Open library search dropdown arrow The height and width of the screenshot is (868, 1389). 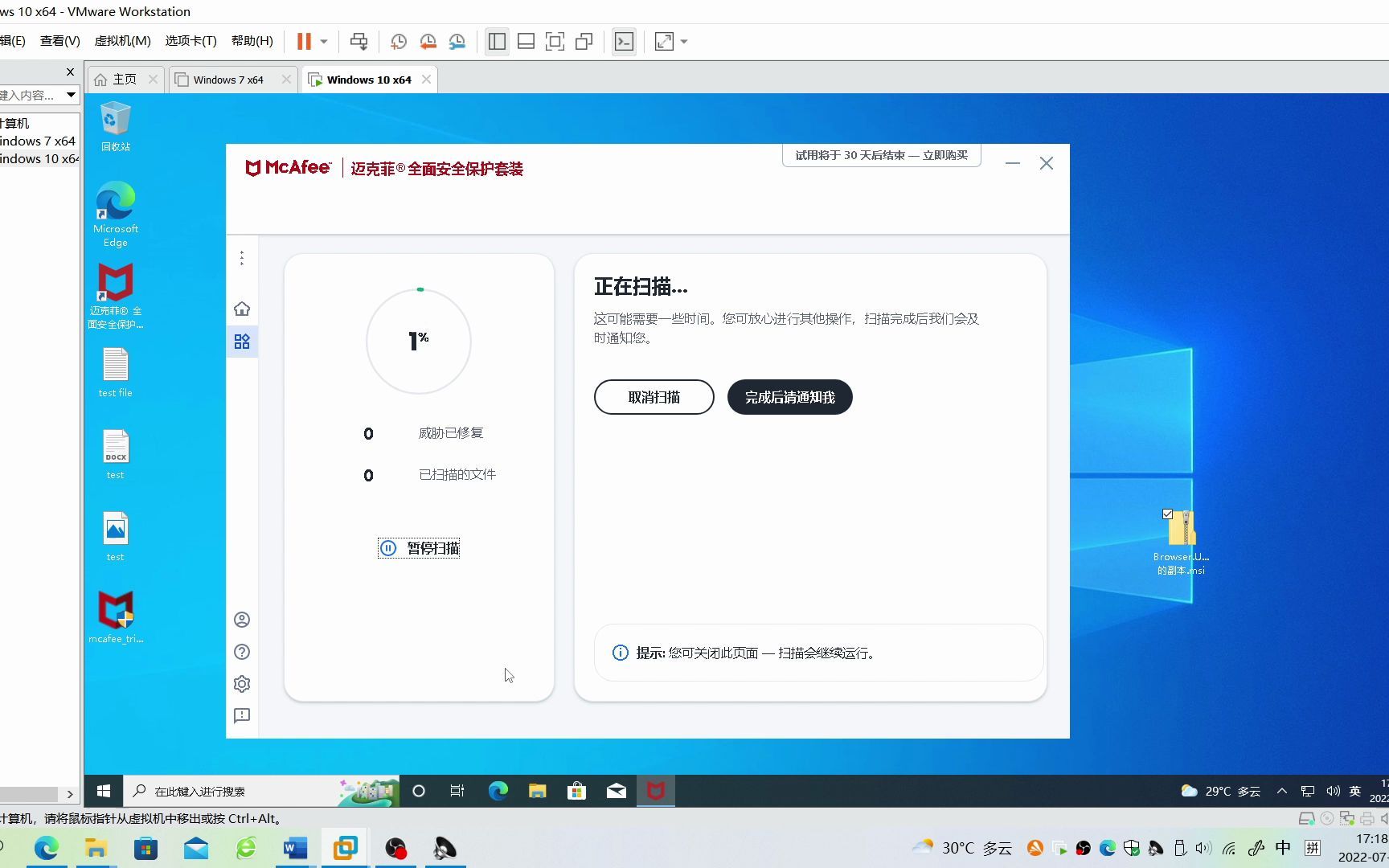pyautogui.click(x=71, y=95)
